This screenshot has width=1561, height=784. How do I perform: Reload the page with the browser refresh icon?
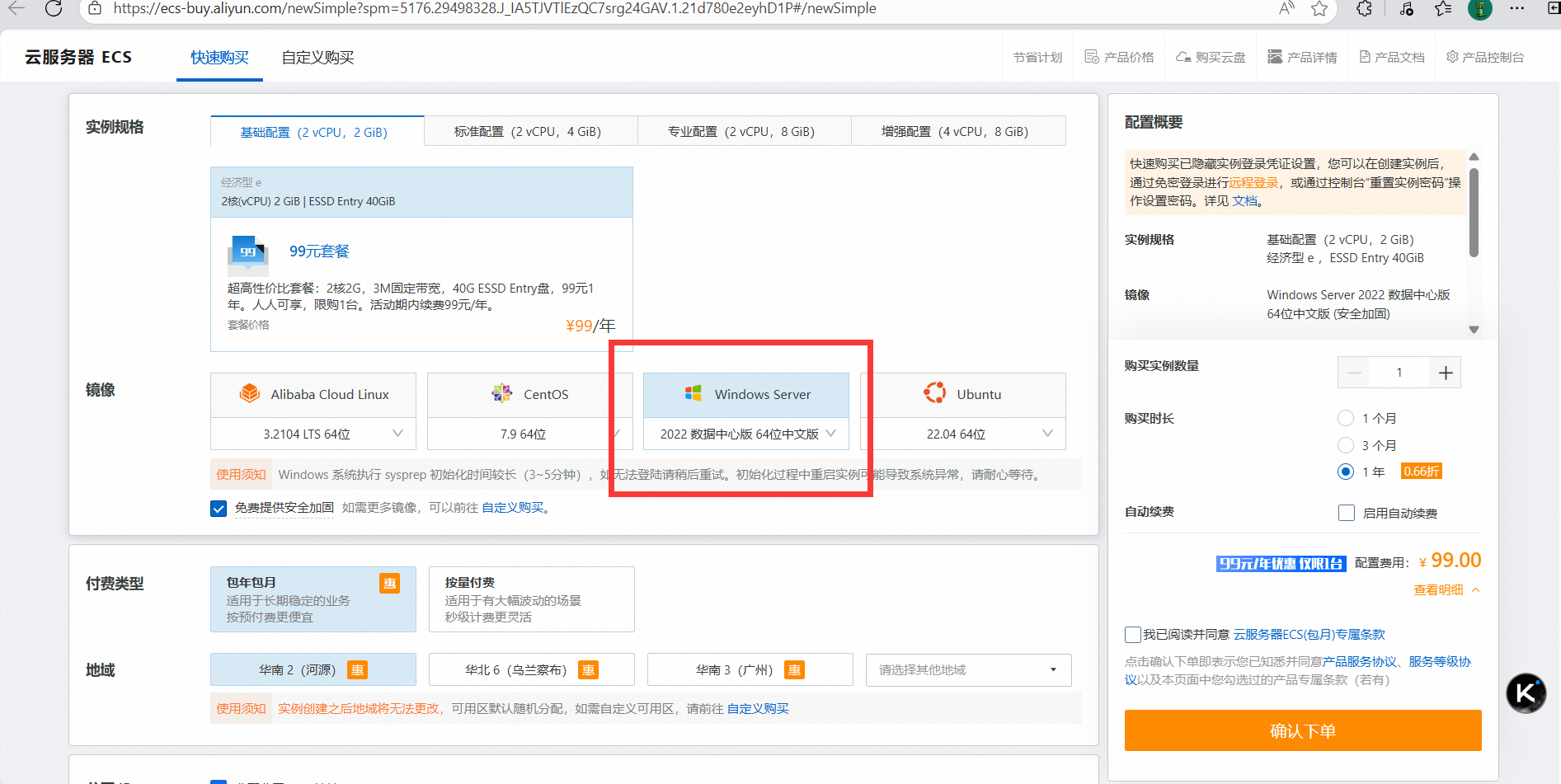click(x=54, y=9)
